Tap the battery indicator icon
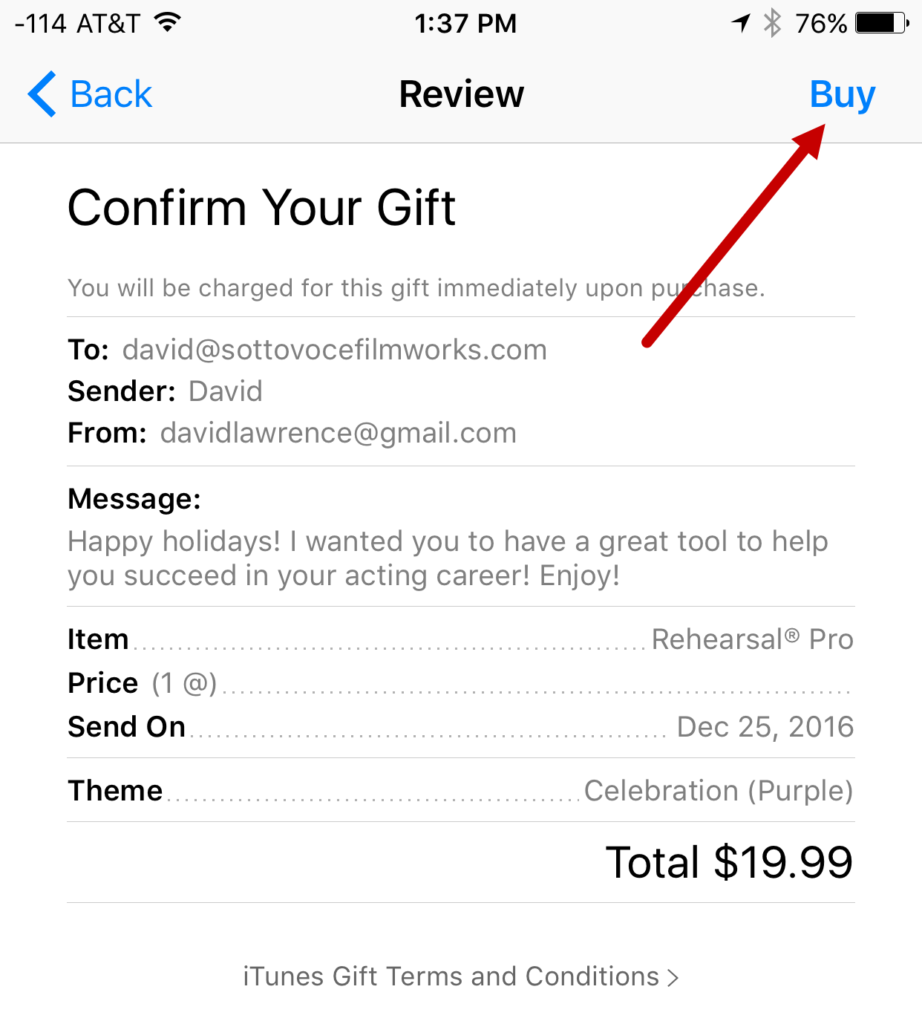 (882, 24)
